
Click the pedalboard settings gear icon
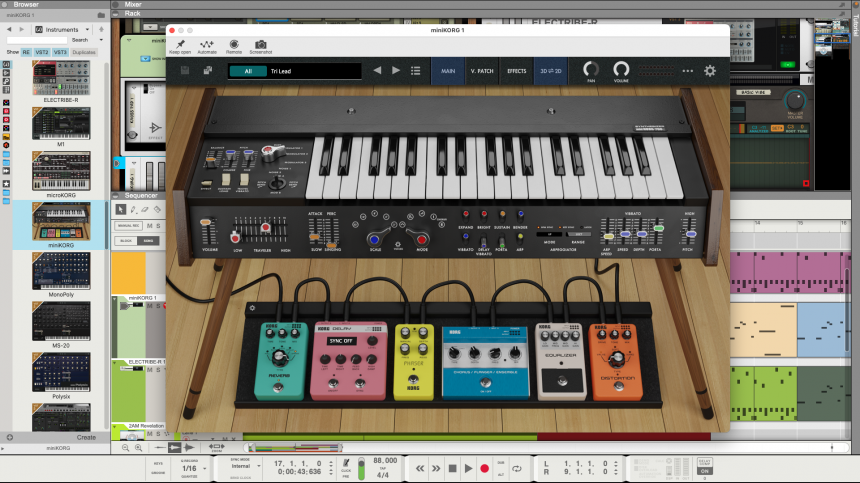pos(252,308)
